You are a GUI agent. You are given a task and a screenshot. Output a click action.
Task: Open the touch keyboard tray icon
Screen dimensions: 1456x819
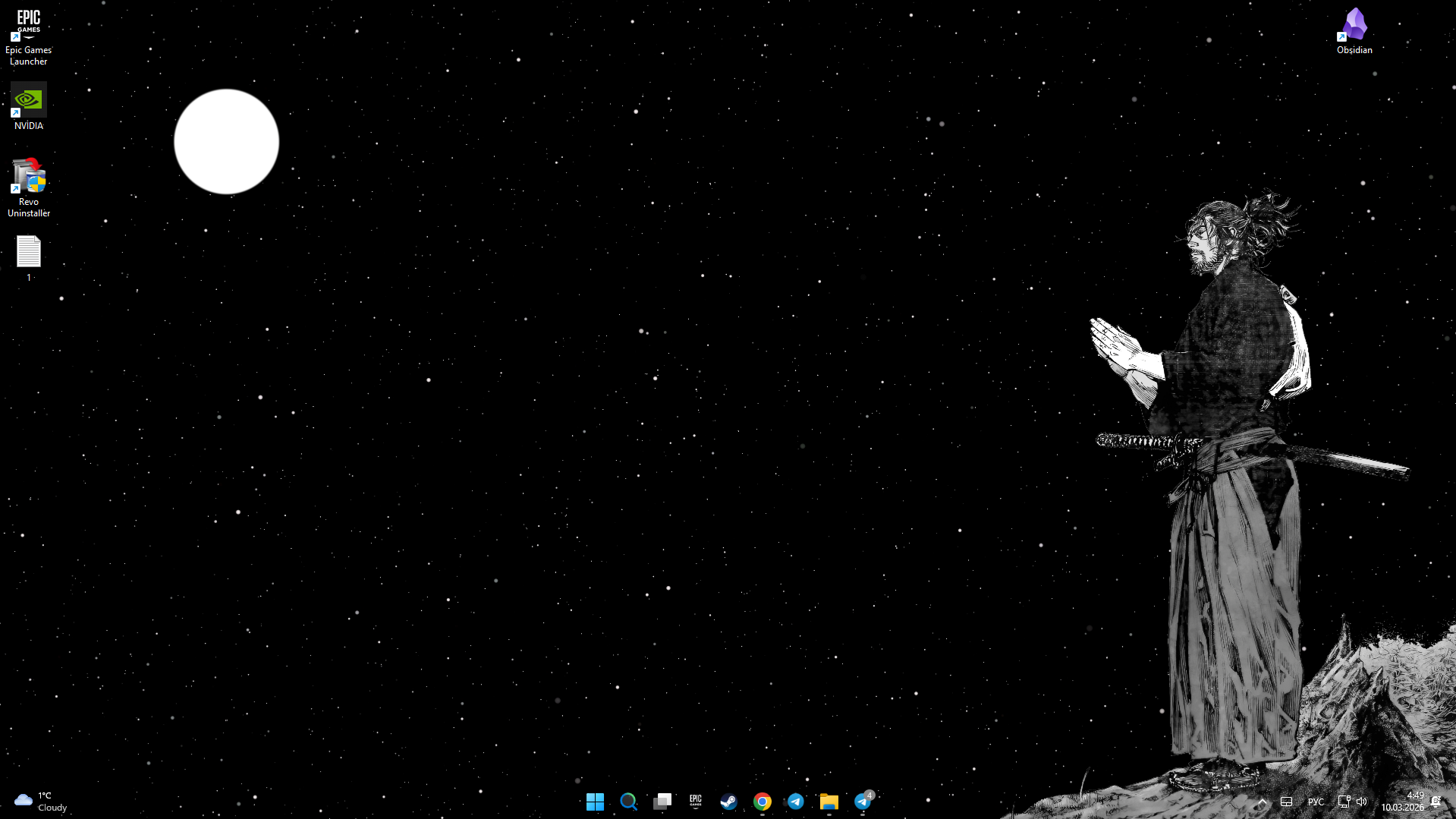(x=1287, y=802)
